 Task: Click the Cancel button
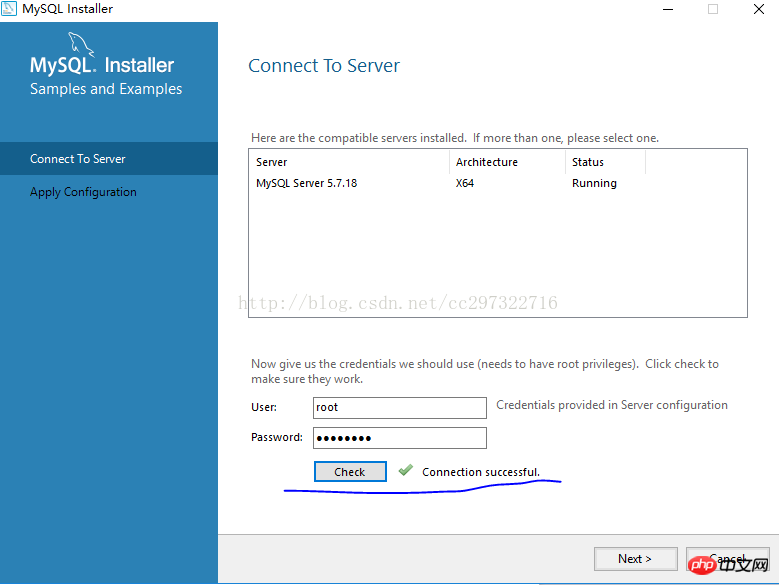pyautogui.click(x=728, y=559)
